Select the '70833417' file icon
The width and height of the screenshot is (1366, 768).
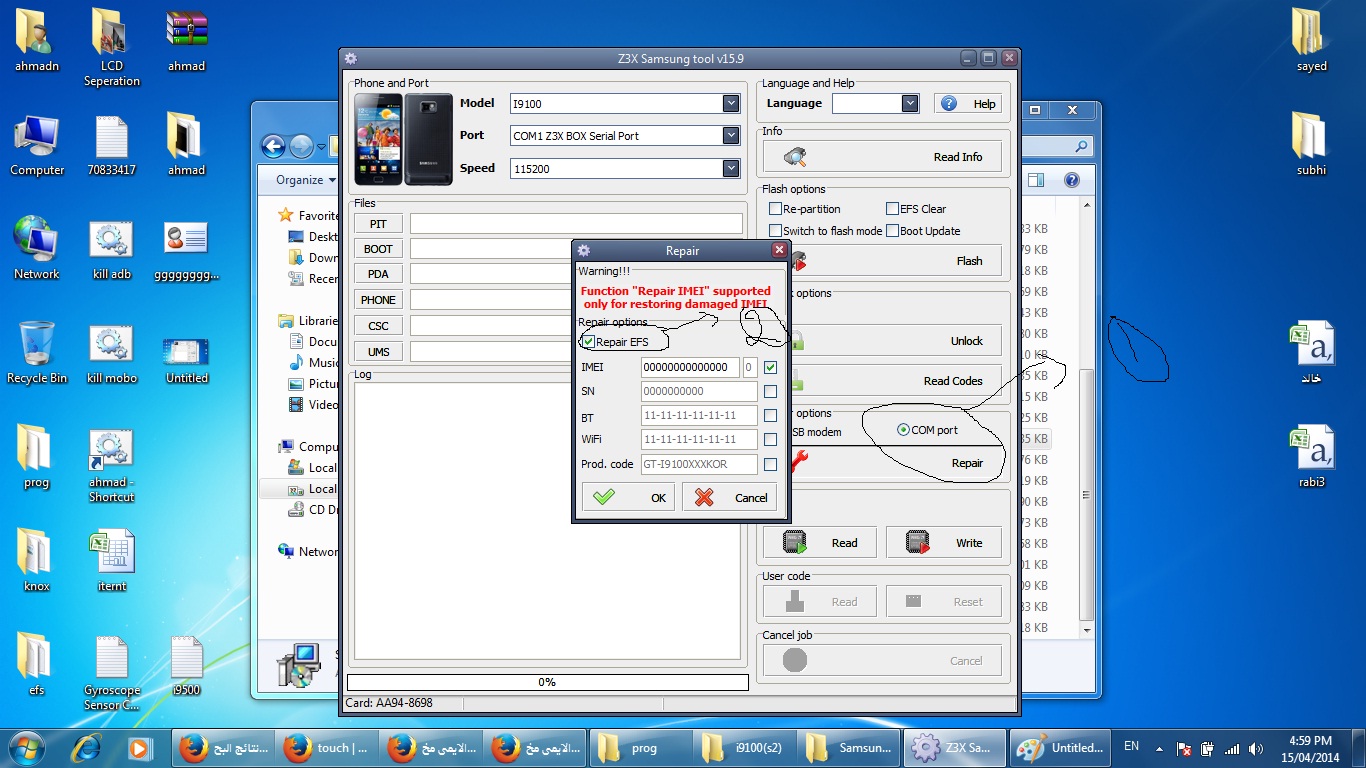click(112, 146)
